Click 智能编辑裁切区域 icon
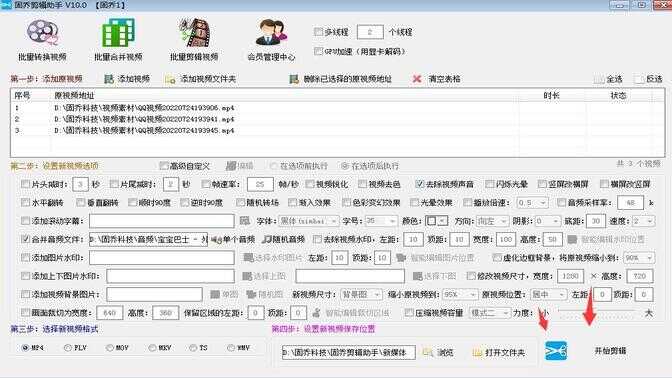672x378 pixels. (316, 313)
